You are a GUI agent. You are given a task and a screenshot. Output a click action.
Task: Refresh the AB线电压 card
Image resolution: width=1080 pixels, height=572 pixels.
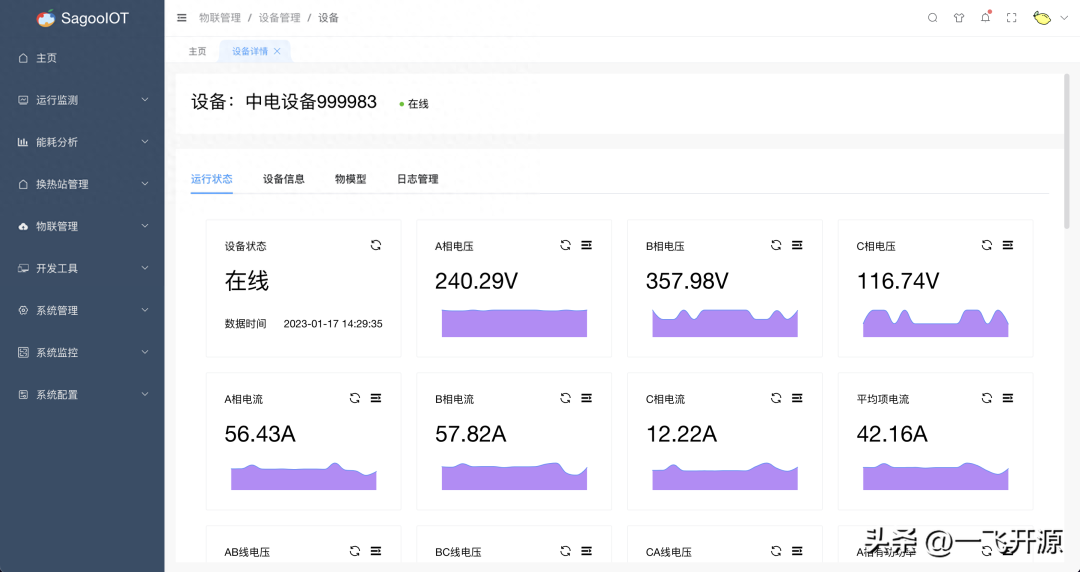coord(355,551)
